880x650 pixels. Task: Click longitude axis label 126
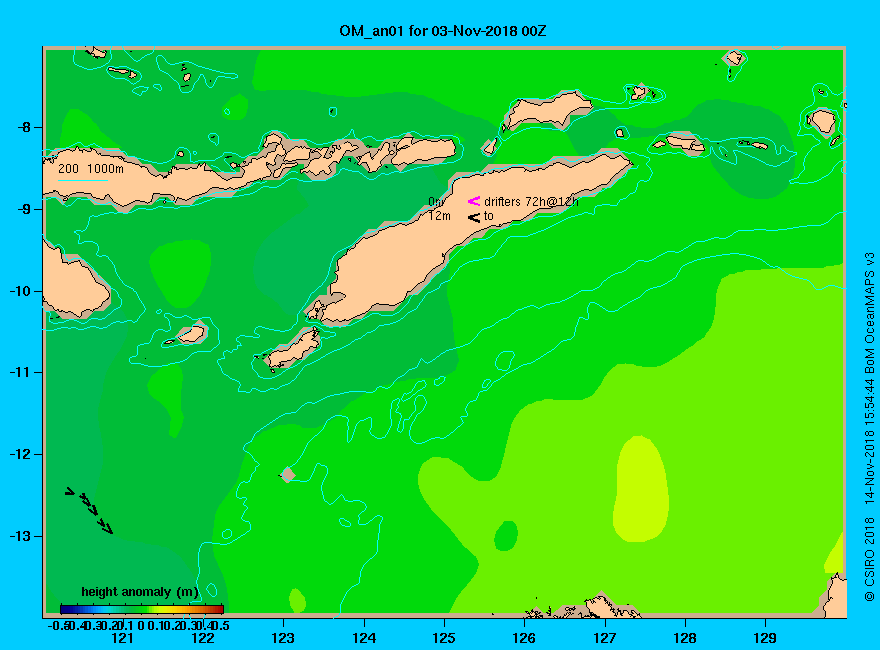coord(524,638)
